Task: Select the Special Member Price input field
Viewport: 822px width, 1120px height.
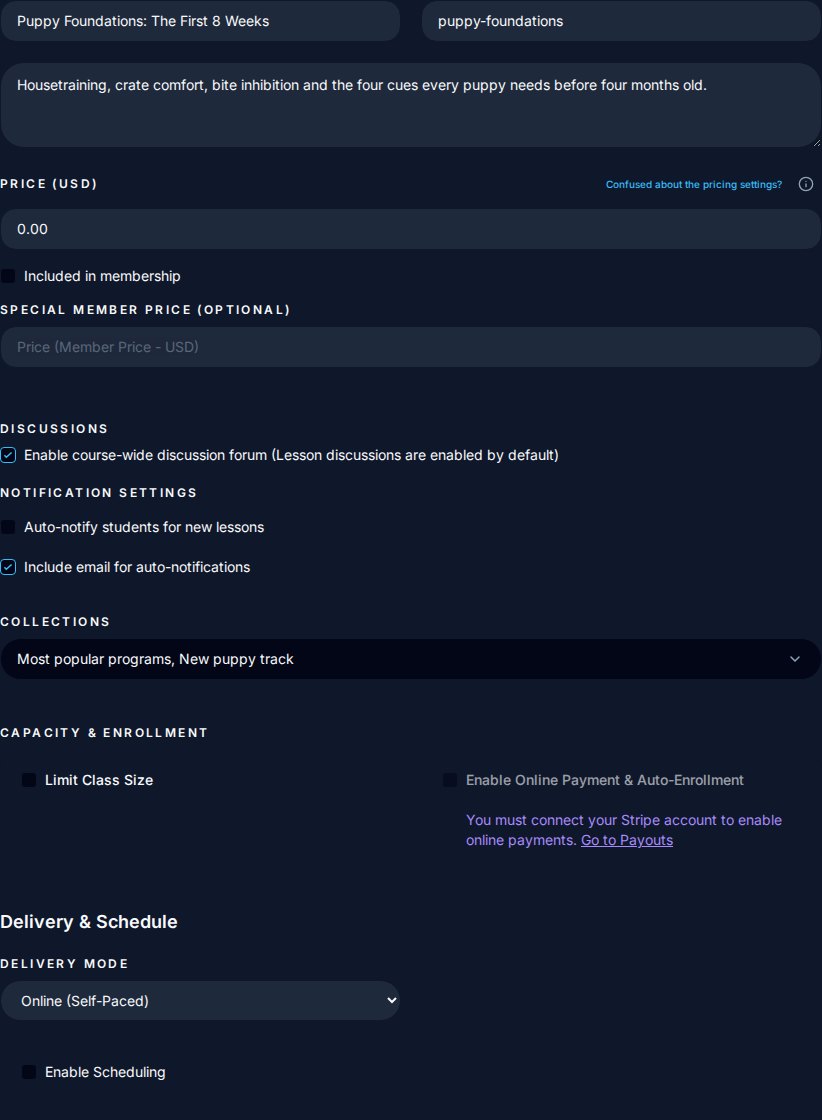Action: [x=411, y=347]
